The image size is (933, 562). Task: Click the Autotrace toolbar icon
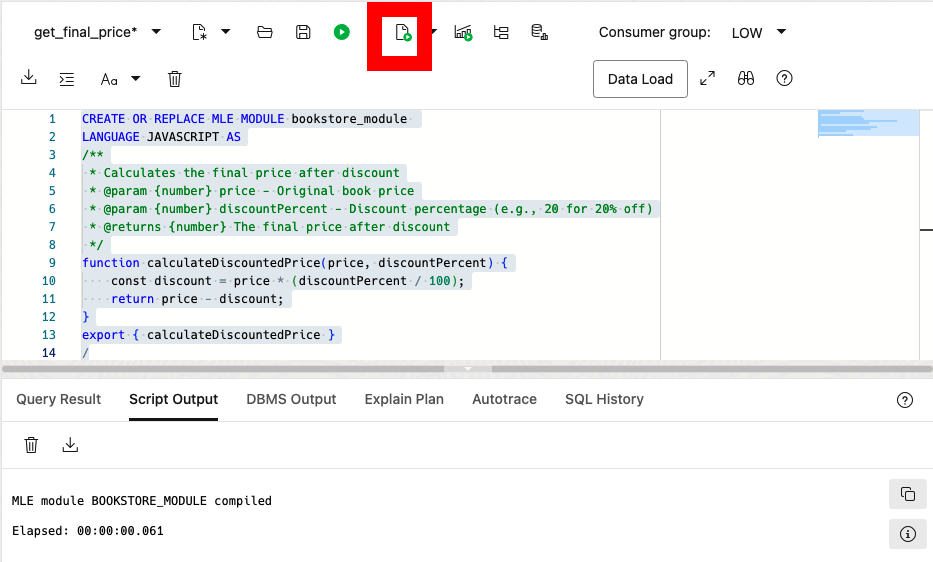(x=463, y=32)
